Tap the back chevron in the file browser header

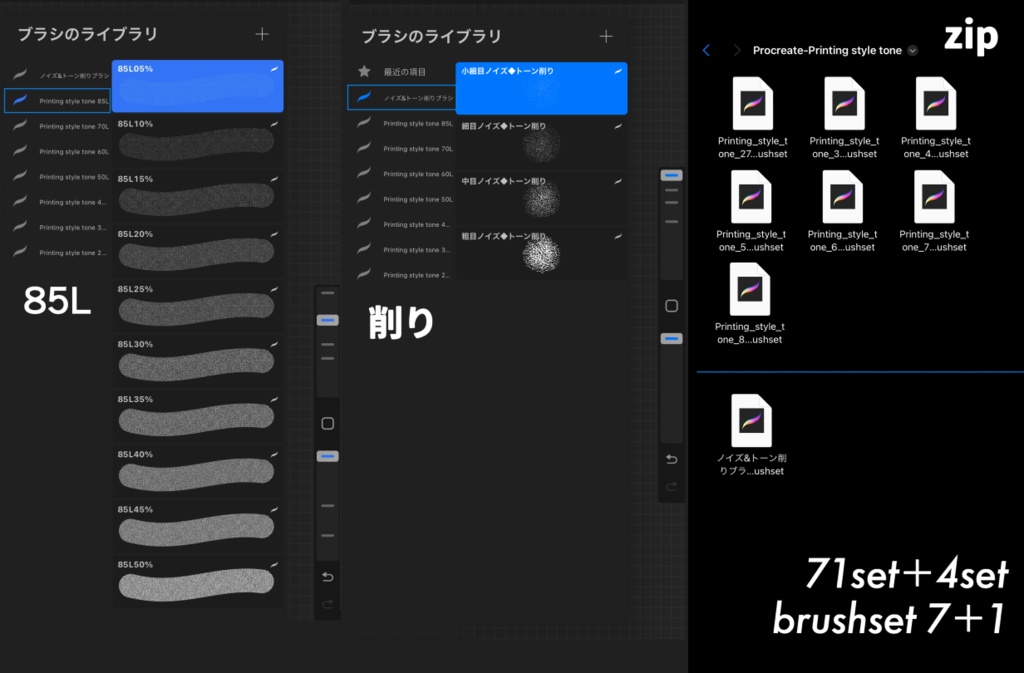(x=707, y=49)
